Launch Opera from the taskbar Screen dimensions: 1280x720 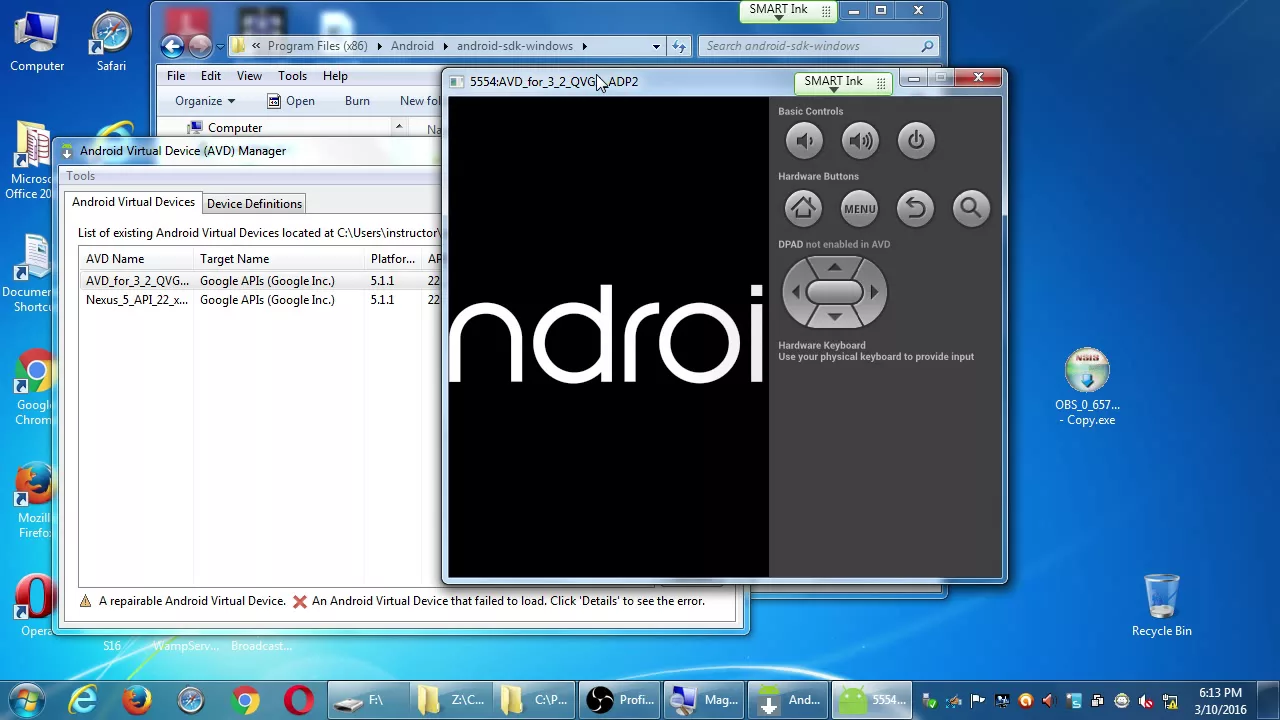[x=299, y=700]
